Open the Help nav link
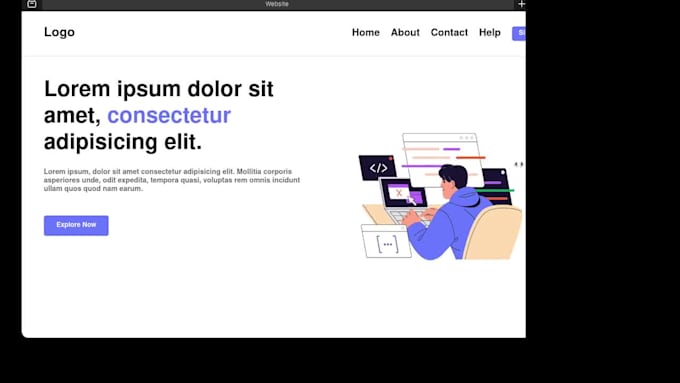Viewport: 680px width, 383px height. pyautogui.click(x=490, y=33)
